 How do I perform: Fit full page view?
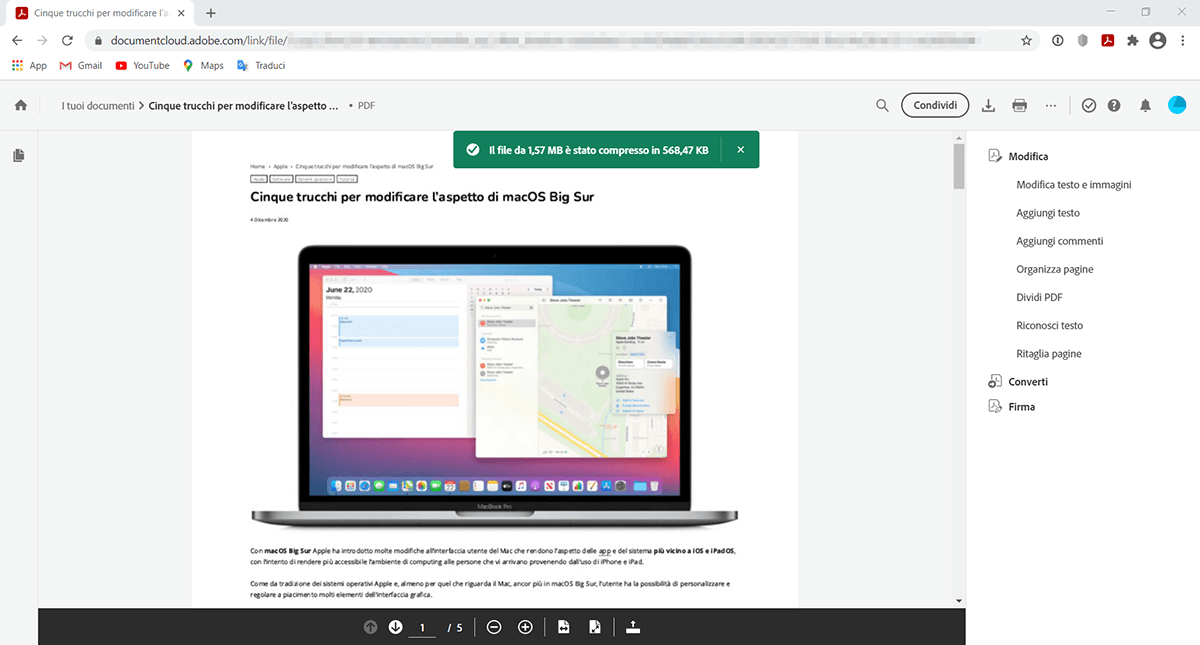(594, 627)
